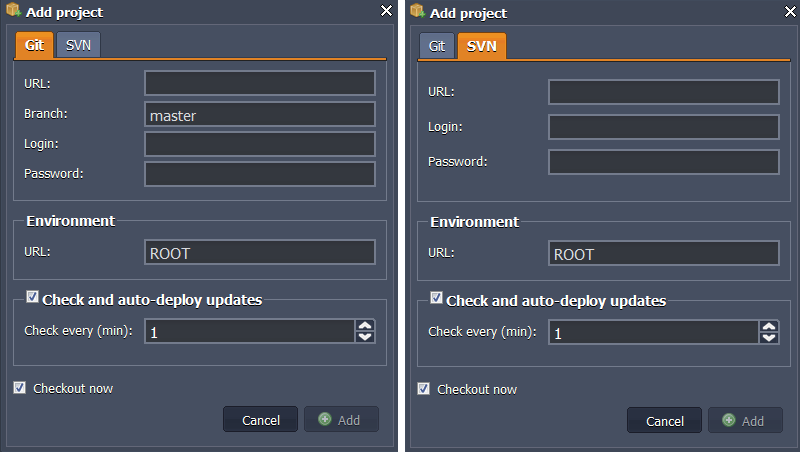Click Check and auto-deploy updates label in Git dialog
Viewport: 800px width, 452px height.
(x=152, y=300)
